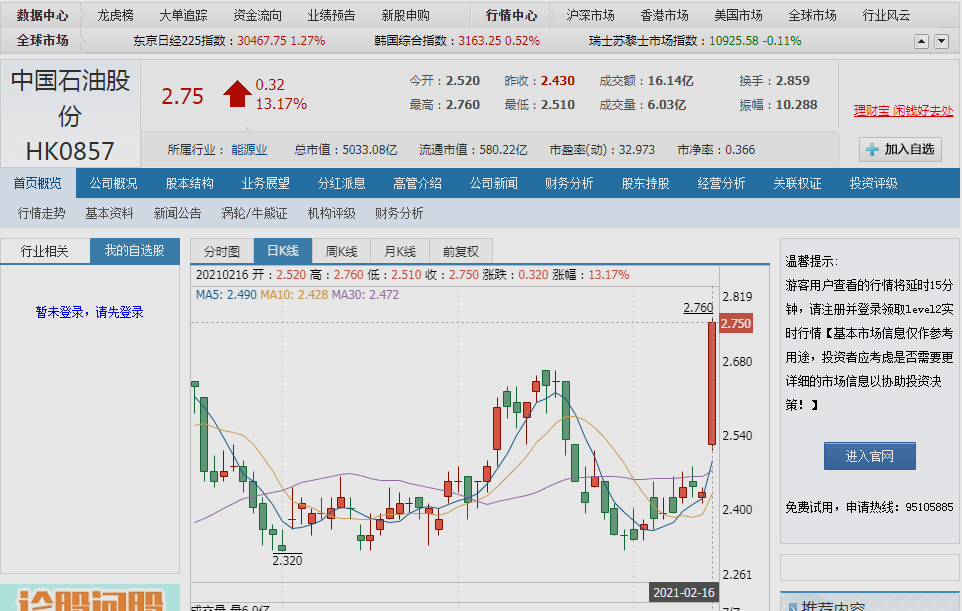Click 进入官网 button
962x611 pixels.
[x=869, y=456]
